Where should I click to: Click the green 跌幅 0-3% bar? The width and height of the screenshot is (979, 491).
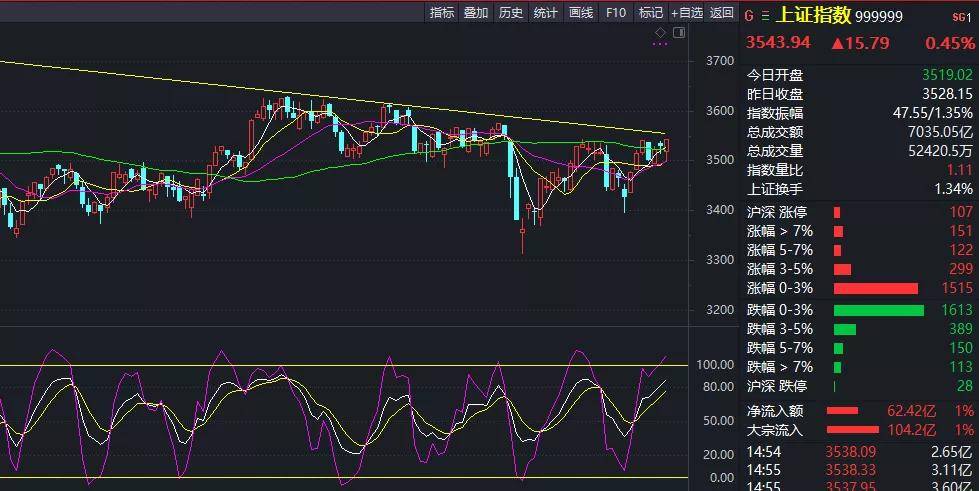click(878, 310)
